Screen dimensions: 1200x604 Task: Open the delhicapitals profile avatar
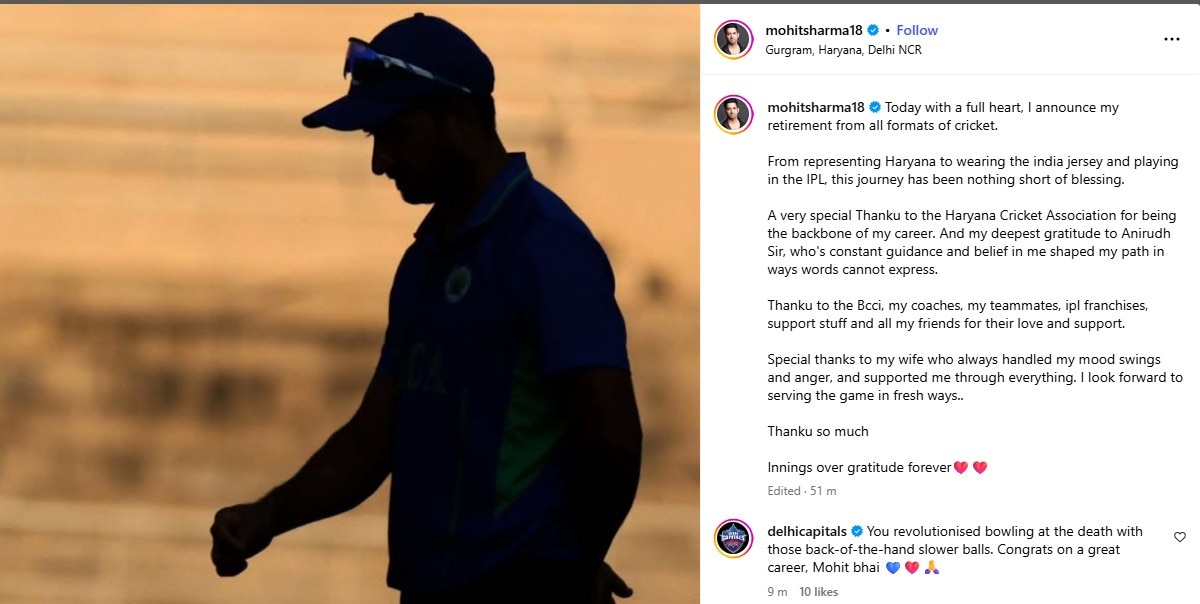coord(733,539)
